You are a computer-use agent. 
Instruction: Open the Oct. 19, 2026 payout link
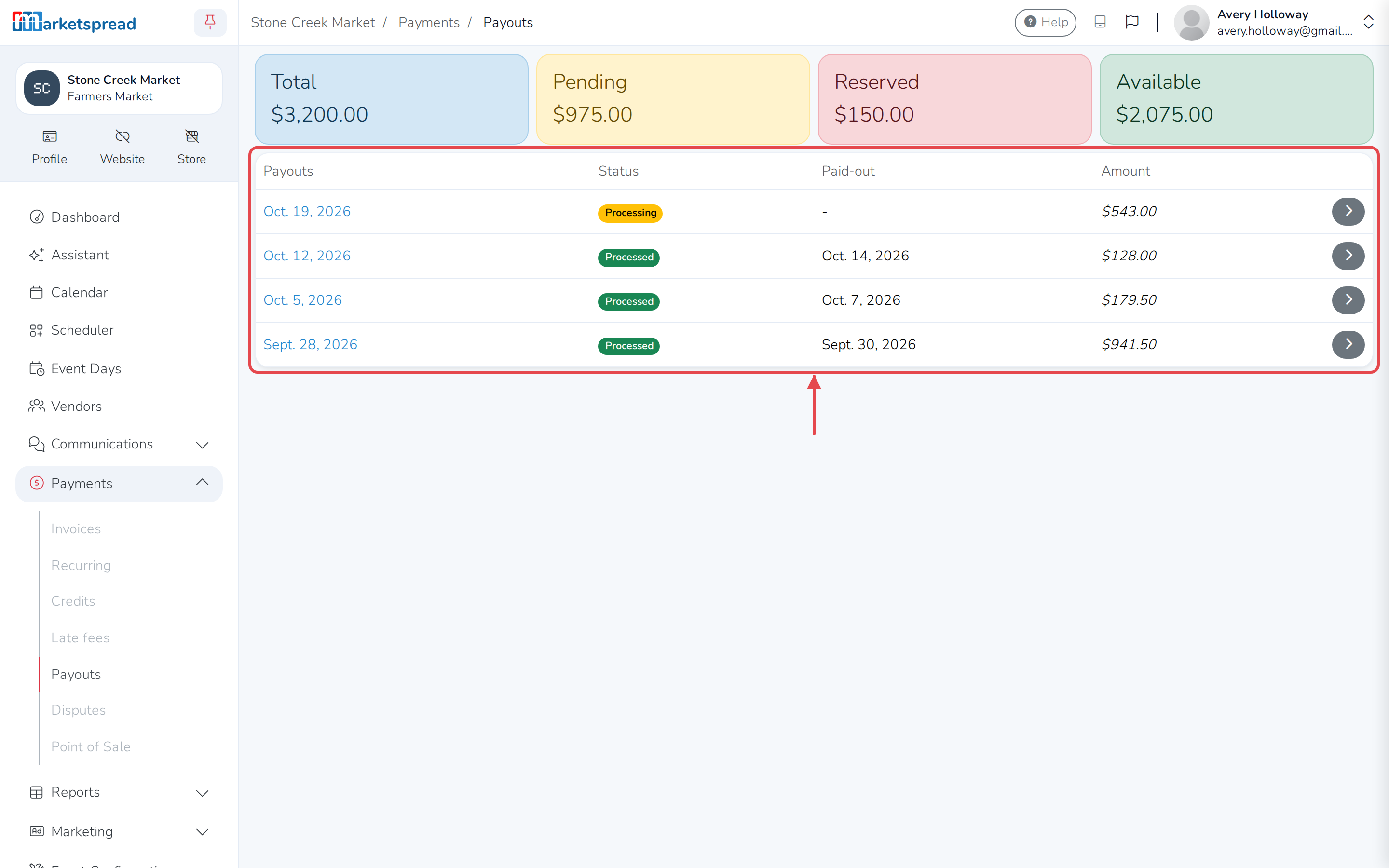(307, 211)
